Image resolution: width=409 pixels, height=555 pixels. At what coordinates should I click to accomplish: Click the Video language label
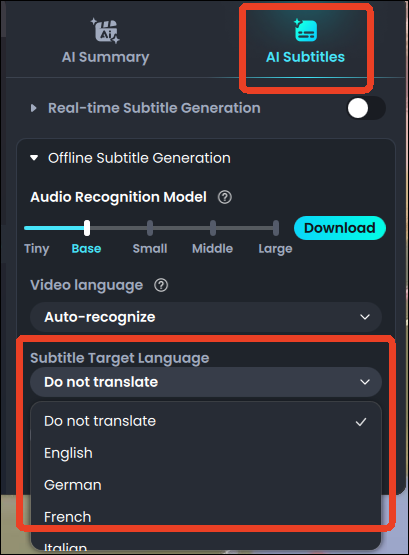click(x=87, y=285)
